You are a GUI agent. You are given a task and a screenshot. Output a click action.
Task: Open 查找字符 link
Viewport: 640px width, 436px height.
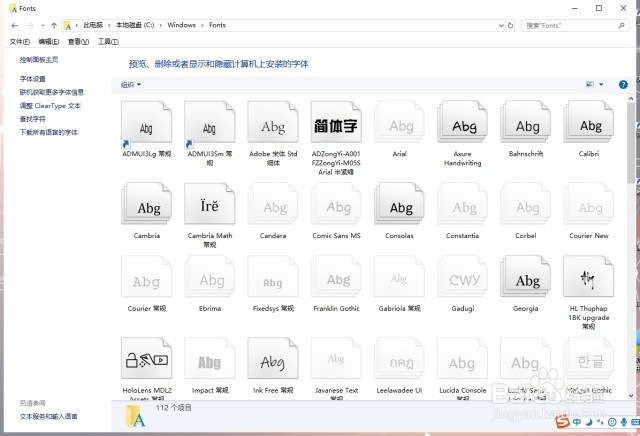click(x=33, y=119)
